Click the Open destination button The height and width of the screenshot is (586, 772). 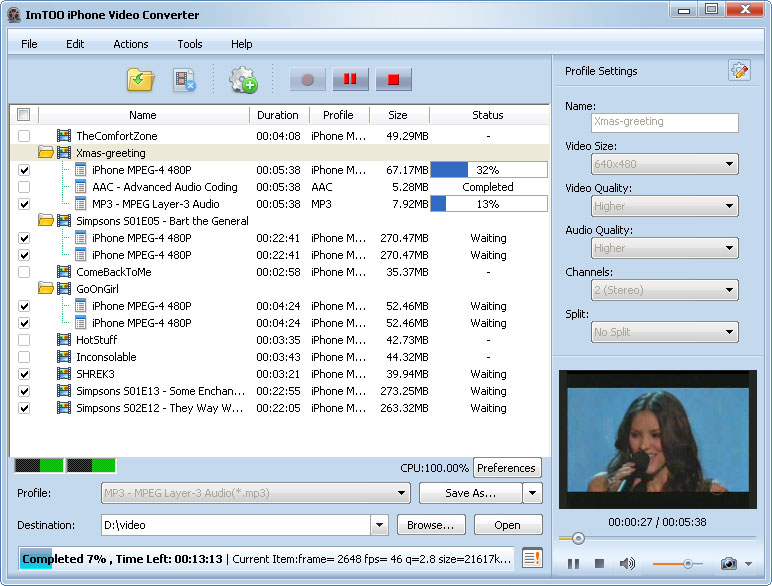point(508,525)
